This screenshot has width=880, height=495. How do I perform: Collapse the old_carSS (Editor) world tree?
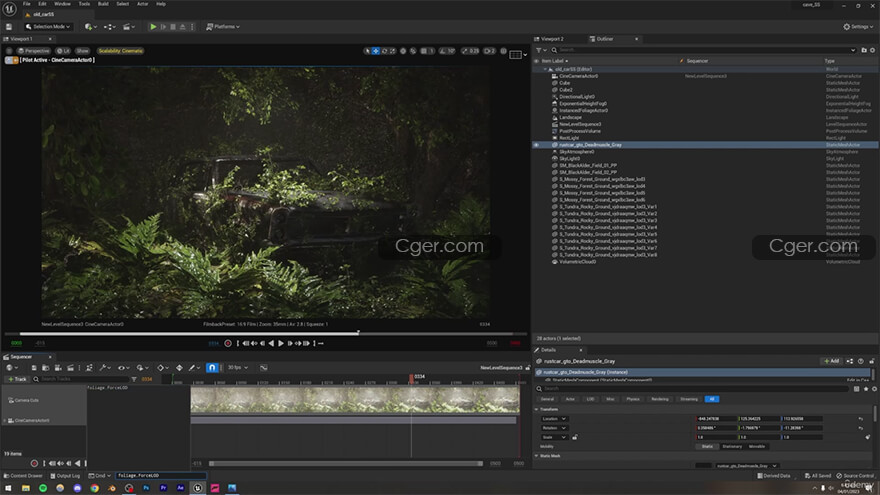point(545,69)
